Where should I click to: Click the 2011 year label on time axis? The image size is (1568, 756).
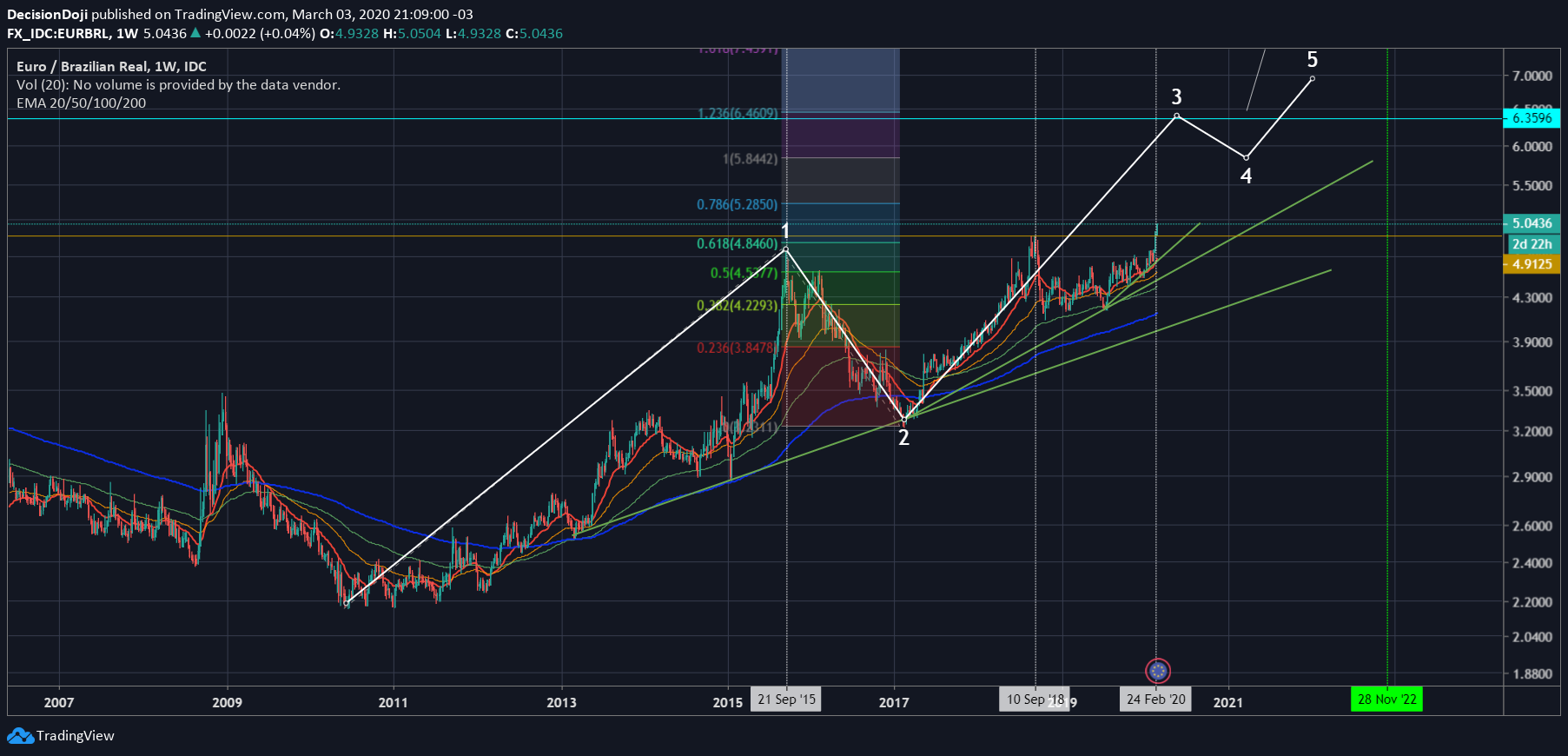[x=393, y=702]
